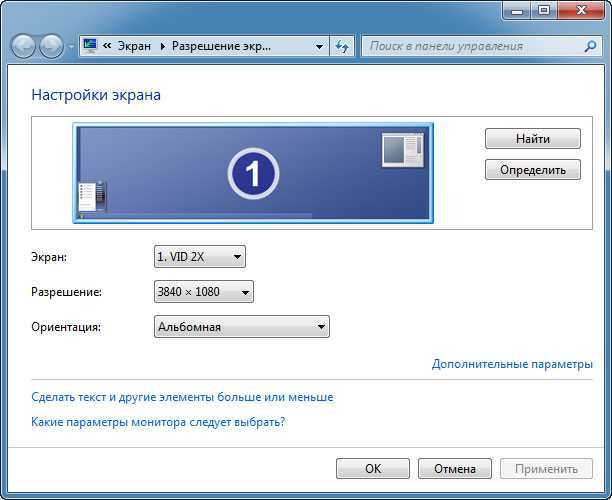Click the control panel icon in address bar

[x=90, y=46]
